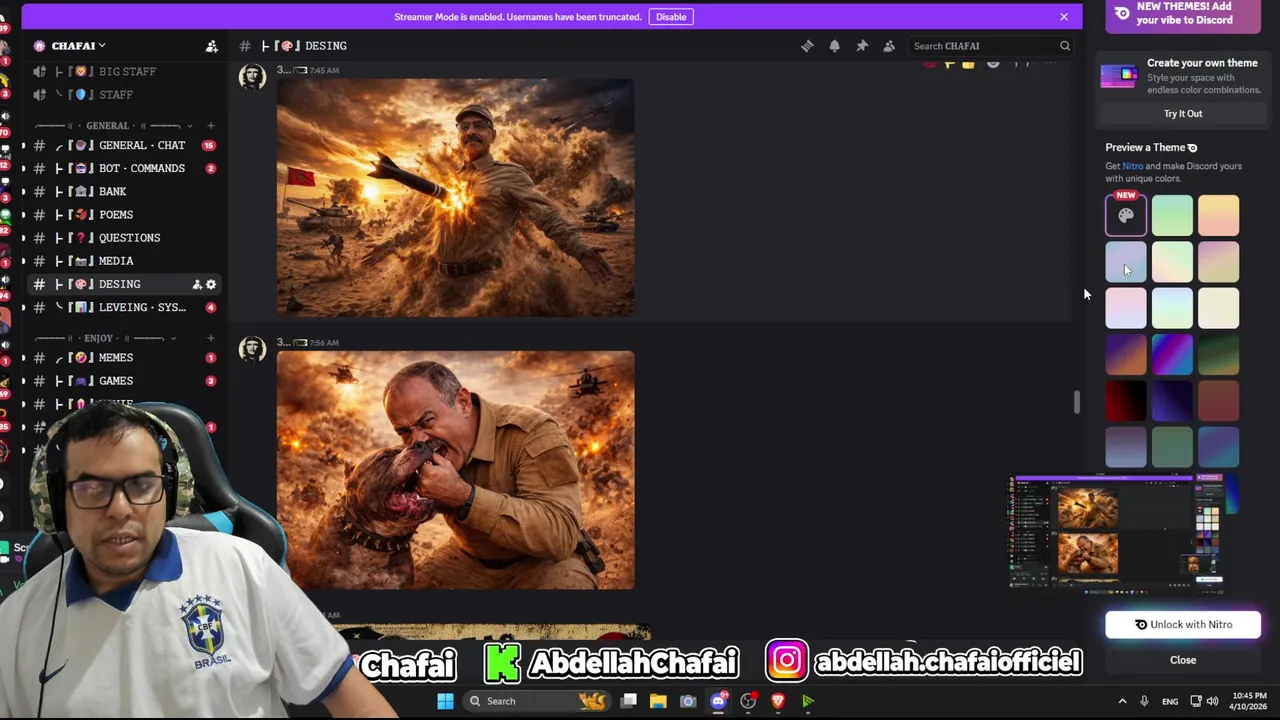Open the green play-arrow taskbar app
This screenshot has height=720, width=1280.
click(808, 701)
